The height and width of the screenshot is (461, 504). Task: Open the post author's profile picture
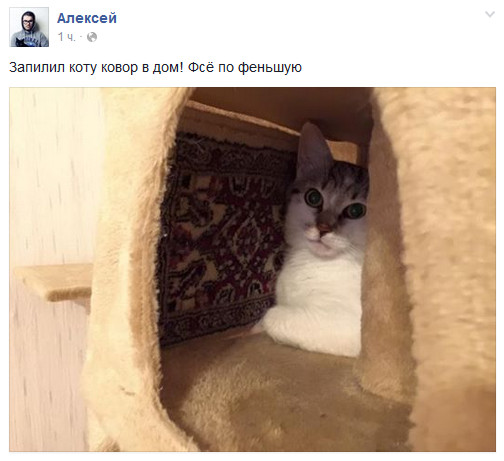(x=29, y=27)
